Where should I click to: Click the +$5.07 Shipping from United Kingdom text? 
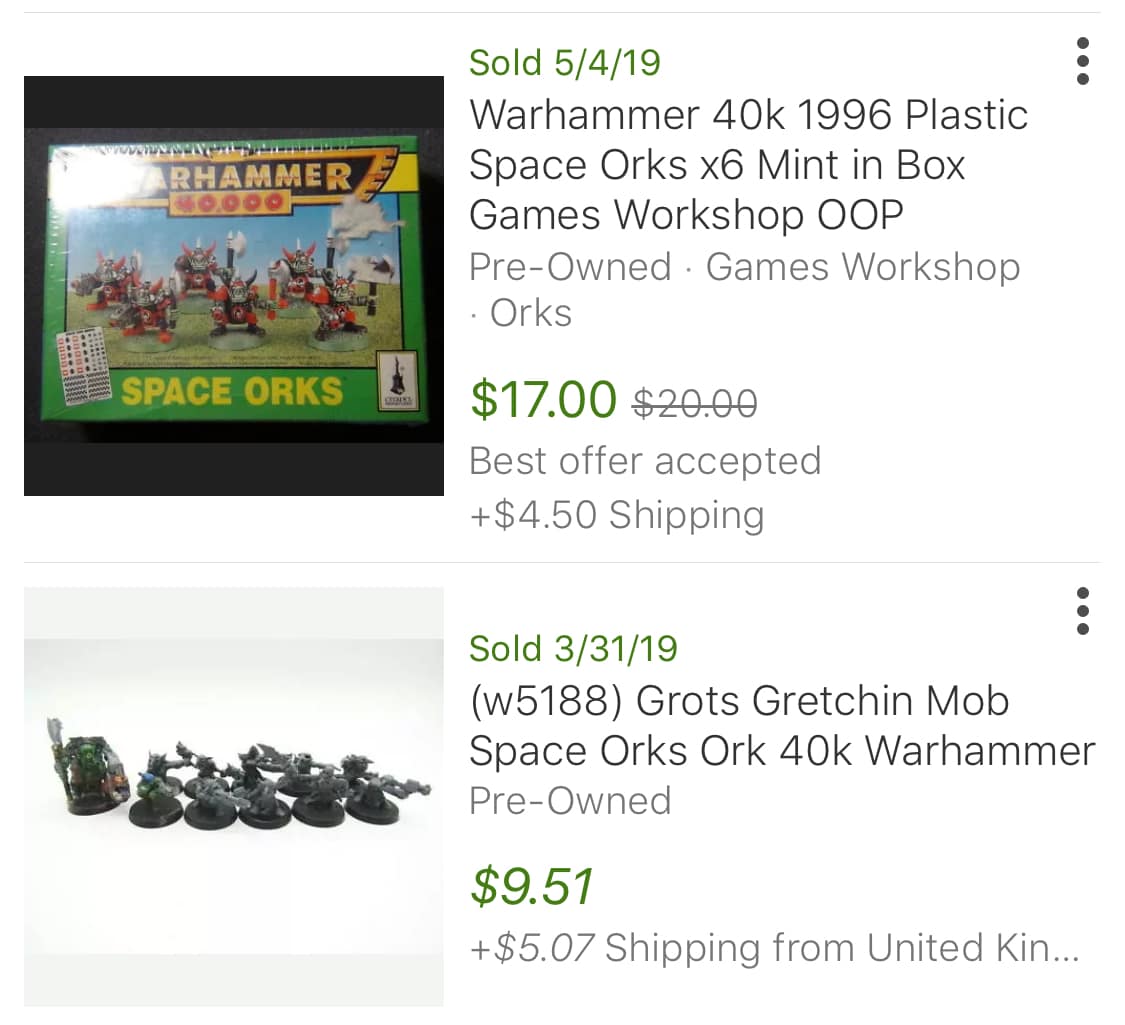tap(774, 947)
